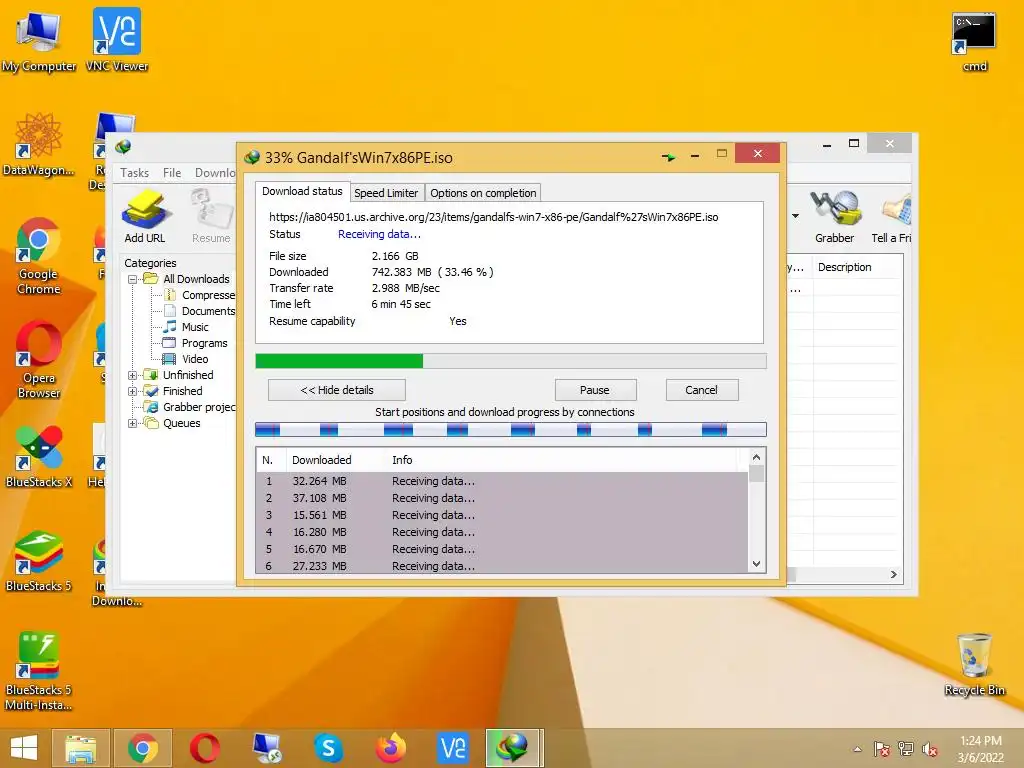Open BlueStacks 5 Multi-Instance shortcut
The height and width of the screenshot is (768, 1024).
pos(39,671)
